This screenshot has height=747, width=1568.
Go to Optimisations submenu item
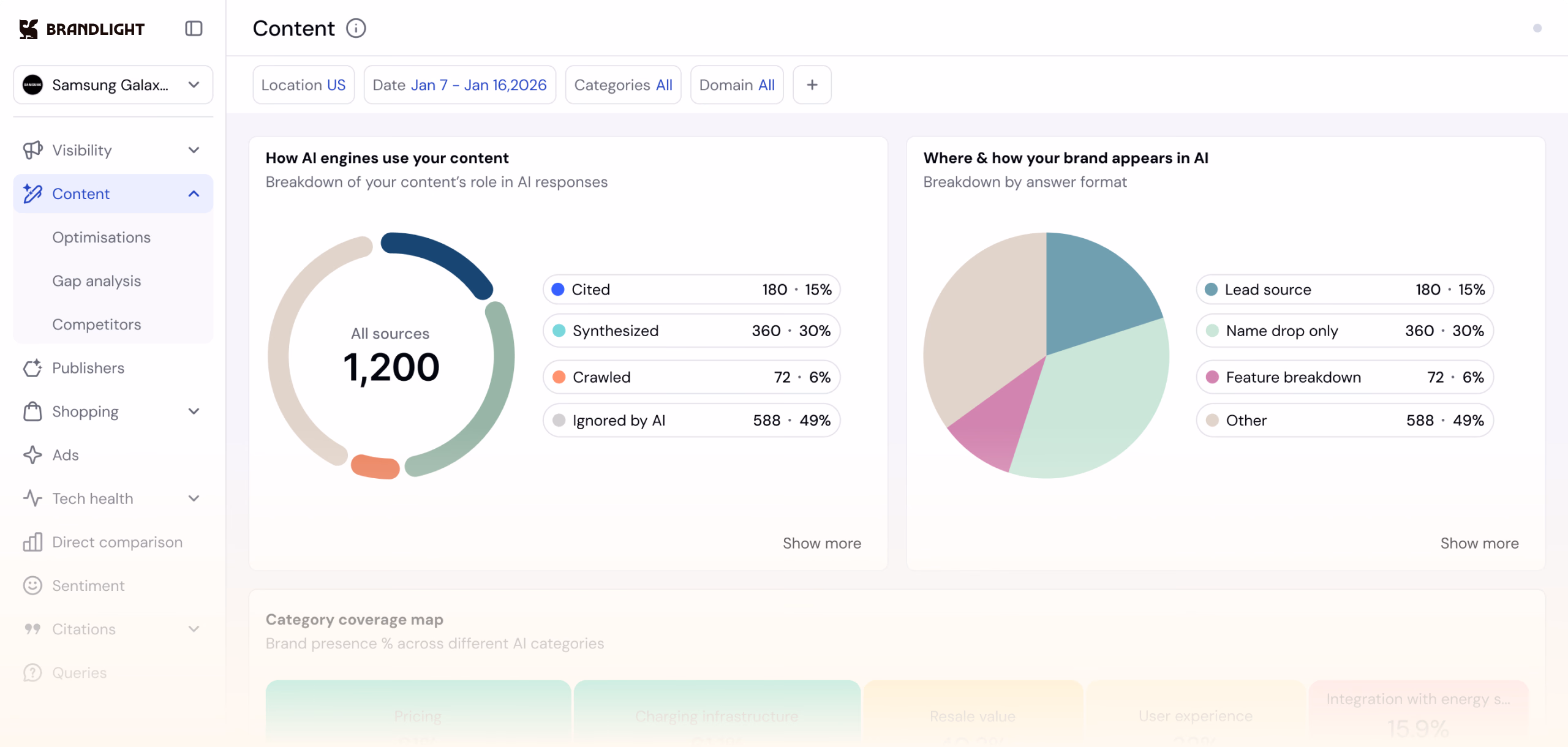[x=101, y=238]
